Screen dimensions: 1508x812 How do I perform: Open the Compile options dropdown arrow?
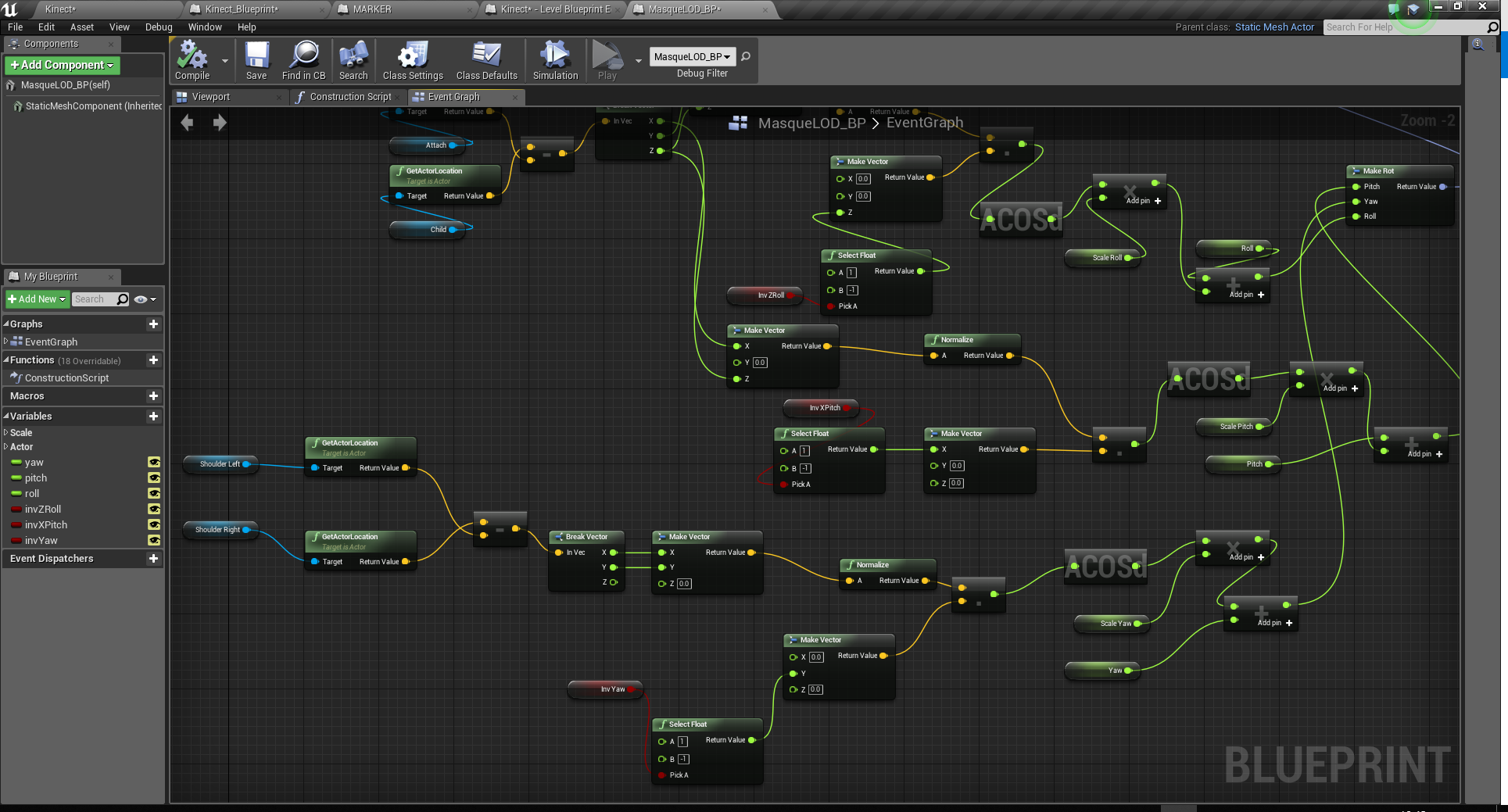(225, 61)
